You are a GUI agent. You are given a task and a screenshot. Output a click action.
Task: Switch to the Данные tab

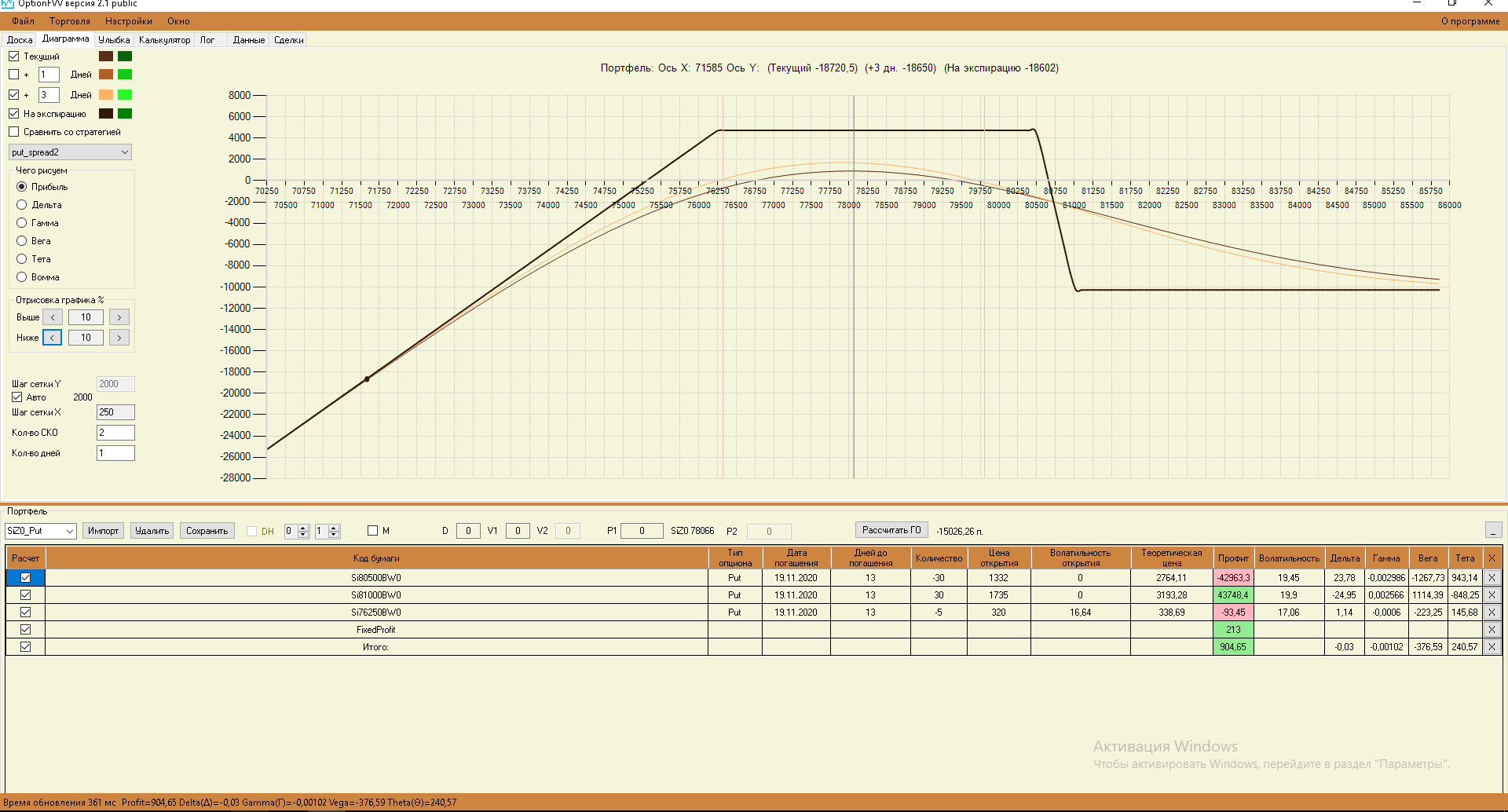pyautogui.click(x=249, y=40)
